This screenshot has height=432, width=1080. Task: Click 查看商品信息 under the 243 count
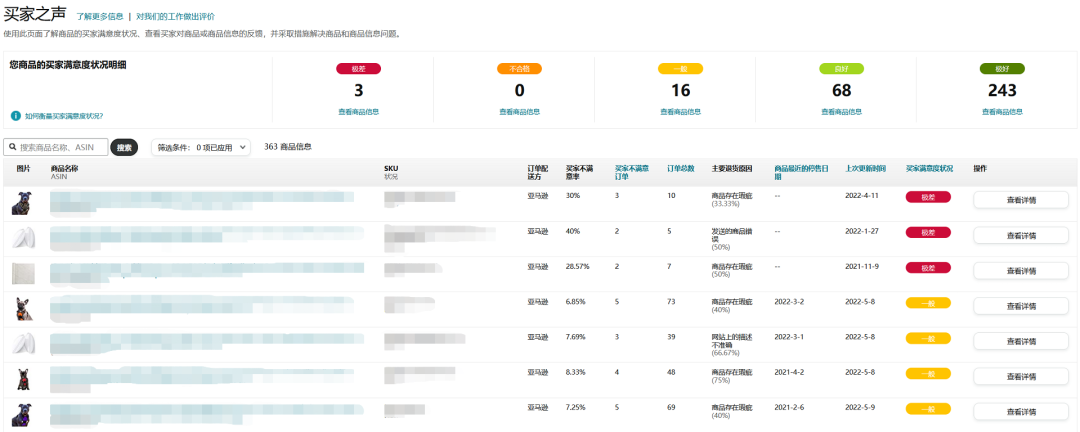1001,112
